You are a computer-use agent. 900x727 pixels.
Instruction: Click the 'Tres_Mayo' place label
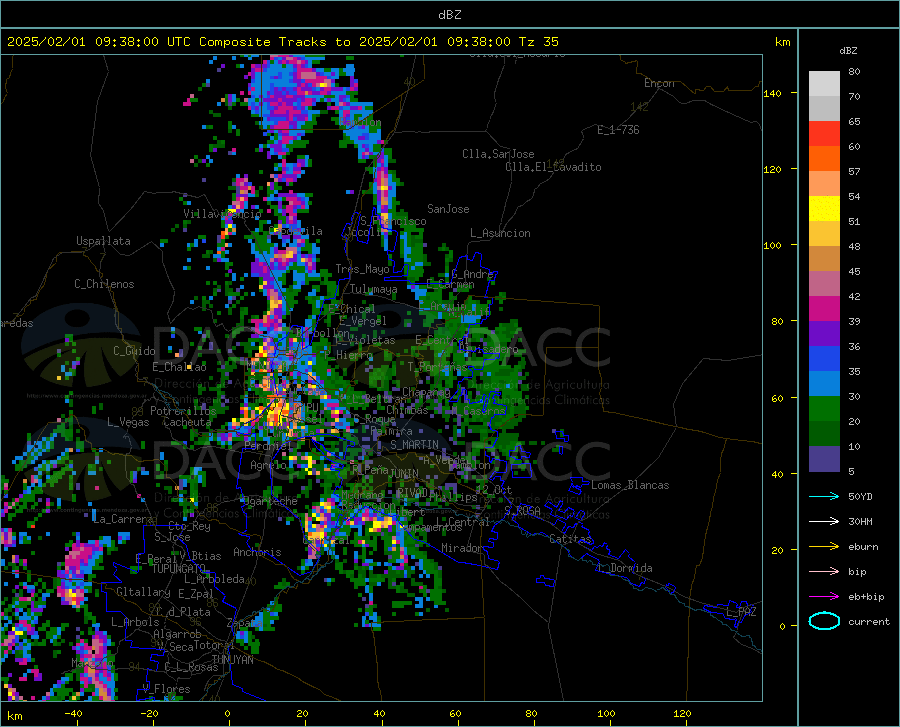click(362, 269)
